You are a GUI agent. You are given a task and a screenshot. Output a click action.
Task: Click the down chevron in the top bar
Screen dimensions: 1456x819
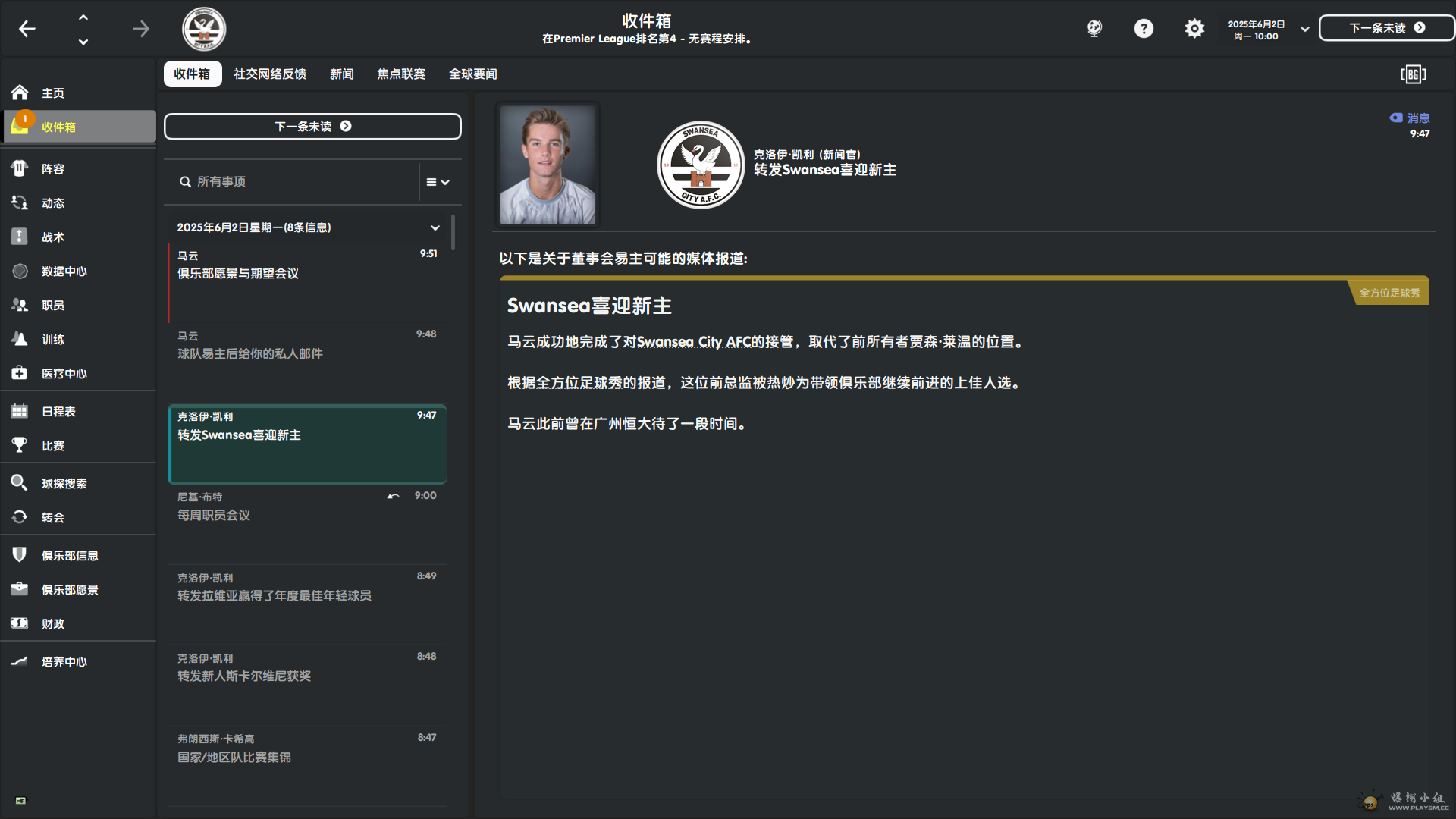point(83,42)
